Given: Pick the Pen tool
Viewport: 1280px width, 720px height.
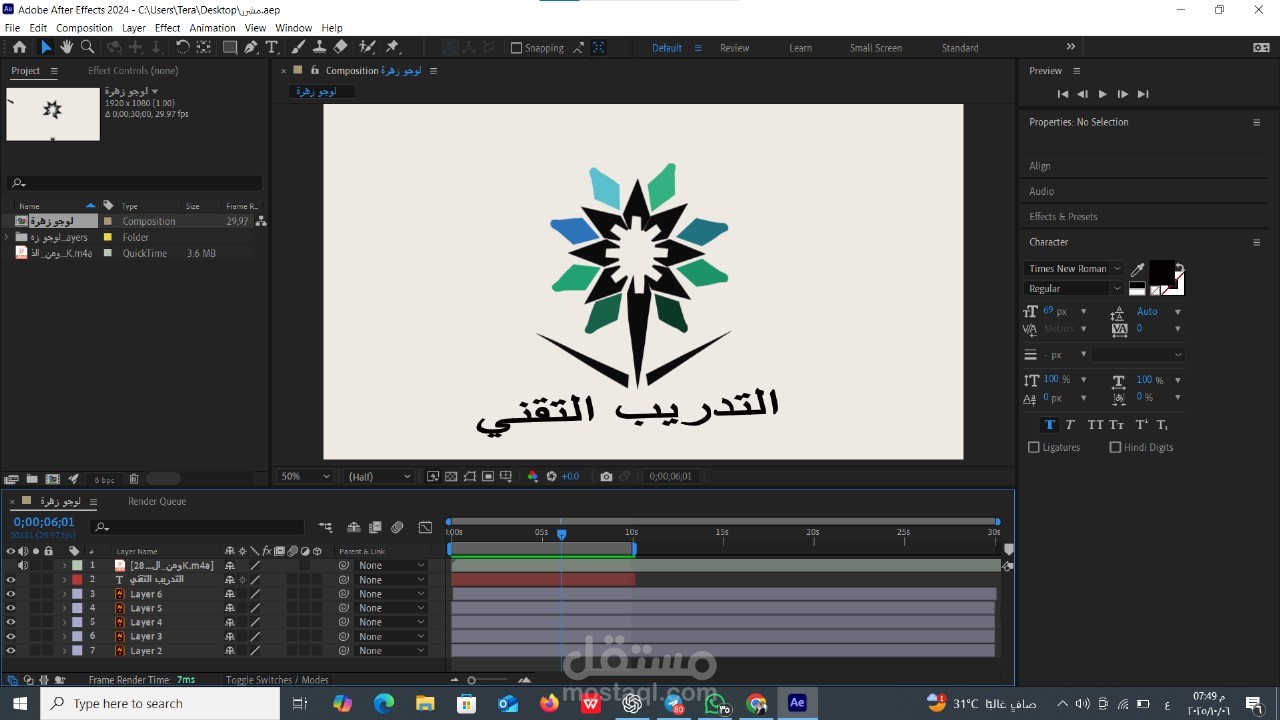Looking at the screenshot, I should click(x=251, y=47).
